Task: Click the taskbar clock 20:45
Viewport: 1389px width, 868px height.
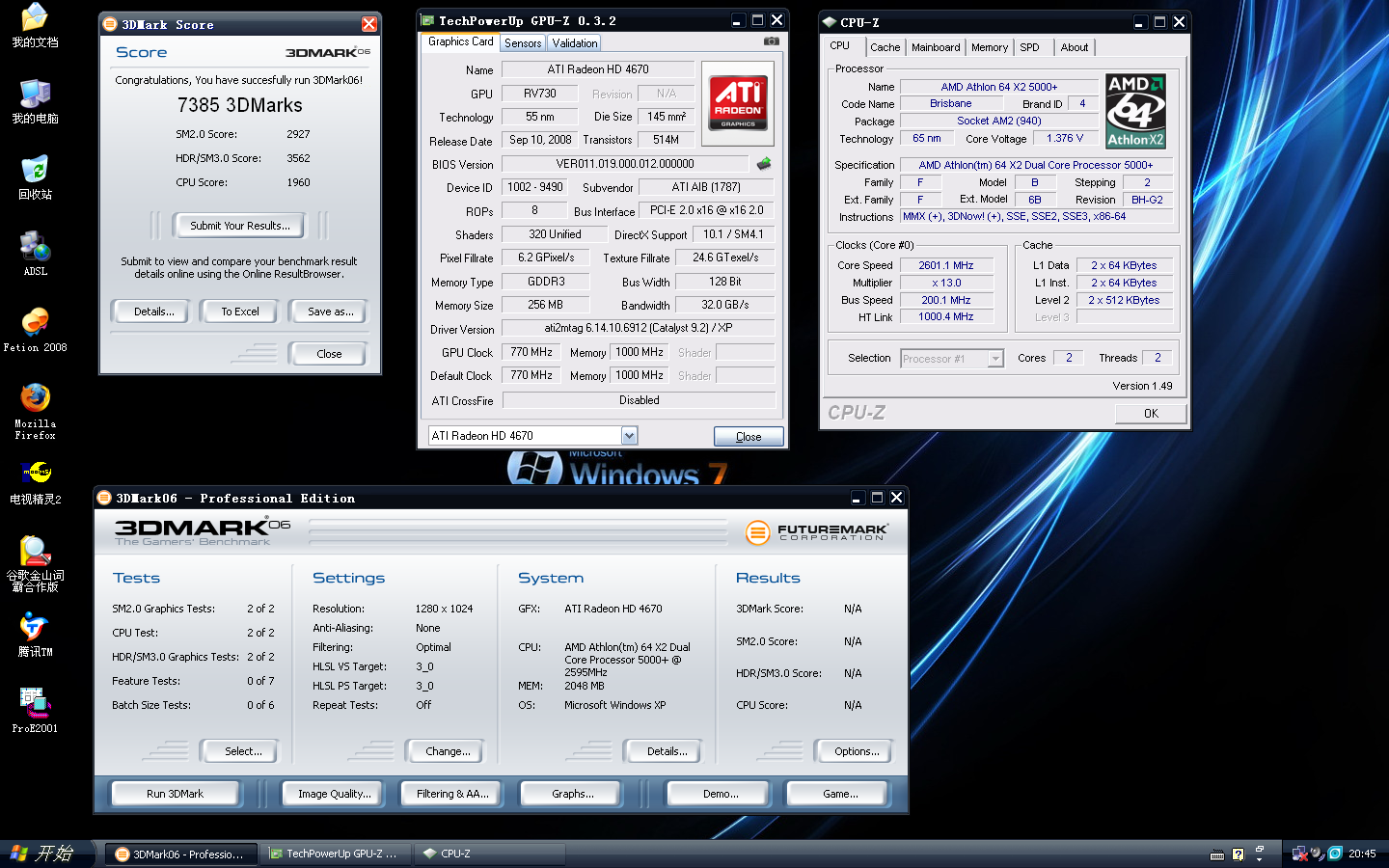Action: (x=1362, y=854)
